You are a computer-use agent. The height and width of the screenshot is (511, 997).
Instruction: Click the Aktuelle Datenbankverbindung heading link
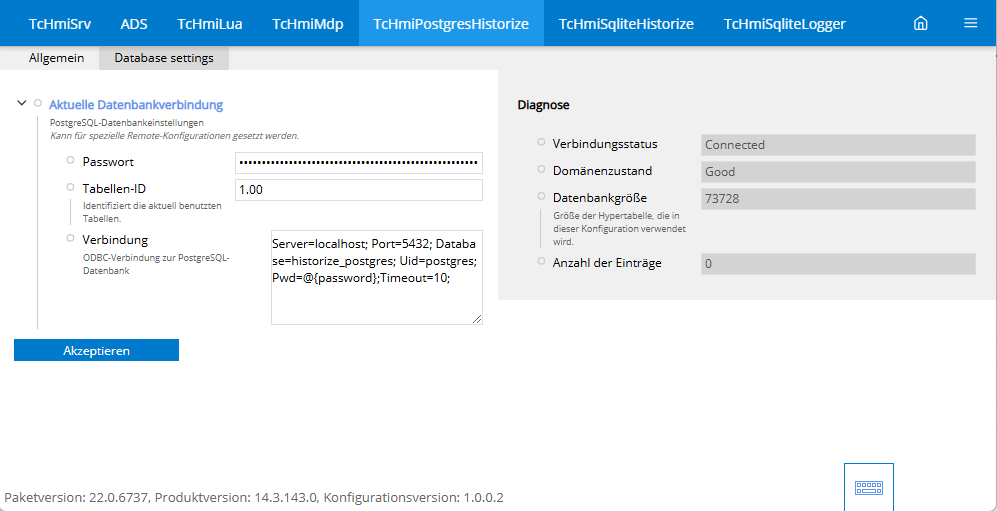coord(136,104)
